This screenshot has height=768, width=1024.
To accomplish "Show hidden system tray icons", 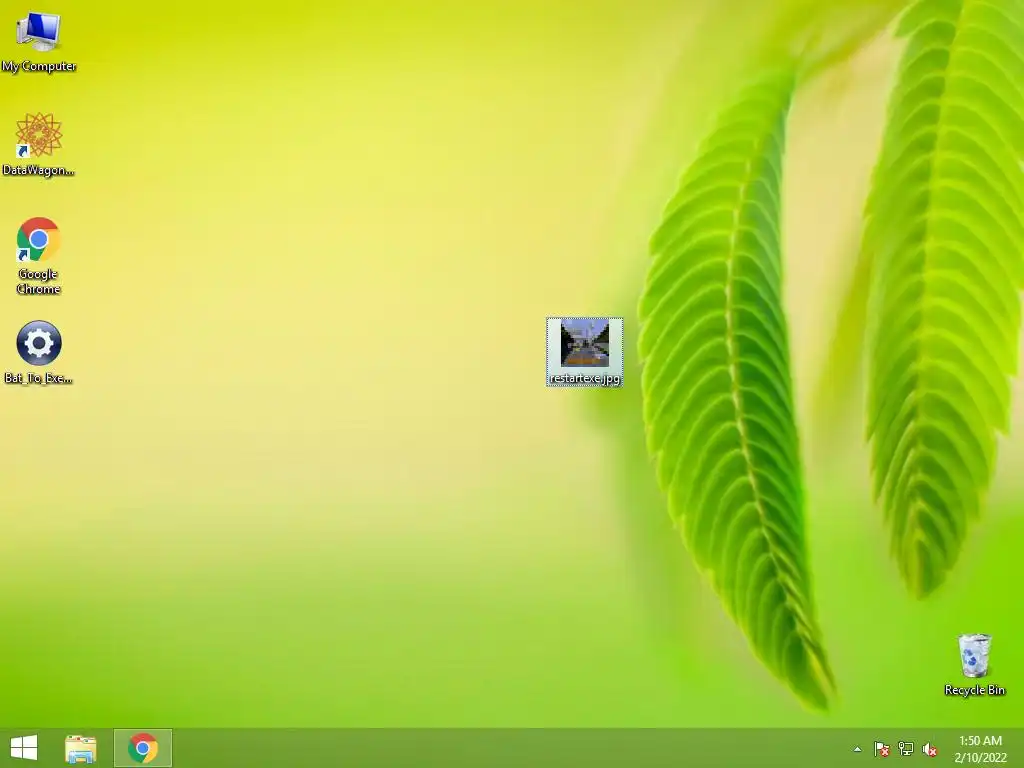I will [x=857, y=749].
